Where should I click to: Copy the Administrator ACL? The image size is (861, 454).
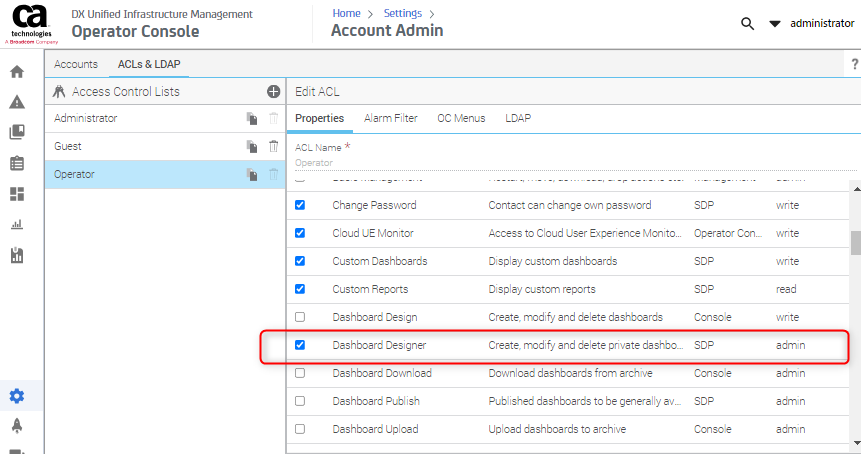coord(252,119)
